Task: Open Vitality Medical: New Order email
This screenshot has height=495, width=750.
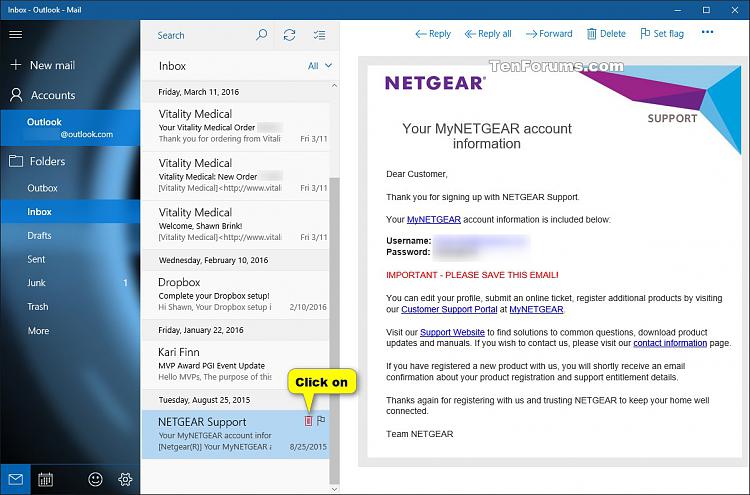Action: [235, 176]
